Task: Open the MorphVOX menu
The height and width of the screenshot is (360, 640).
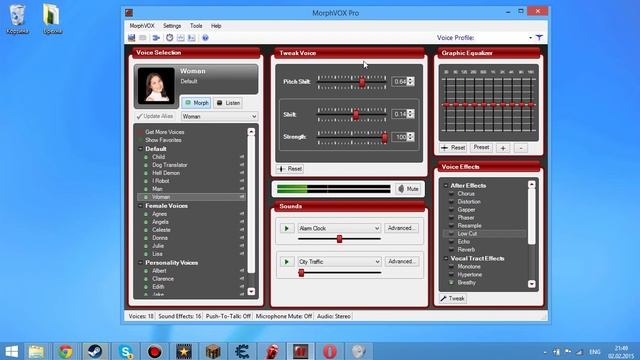Action: pyautogui.click(x=142, y=26)
